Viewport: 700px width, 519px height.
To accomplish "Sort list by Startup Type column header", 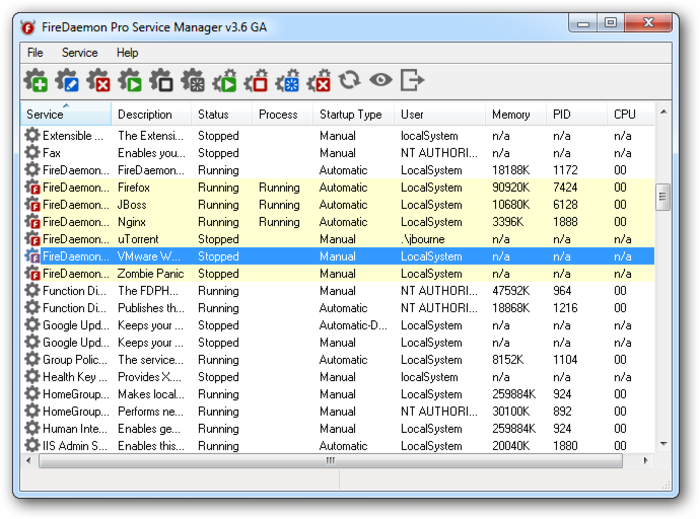I will (x=350, y=115).
